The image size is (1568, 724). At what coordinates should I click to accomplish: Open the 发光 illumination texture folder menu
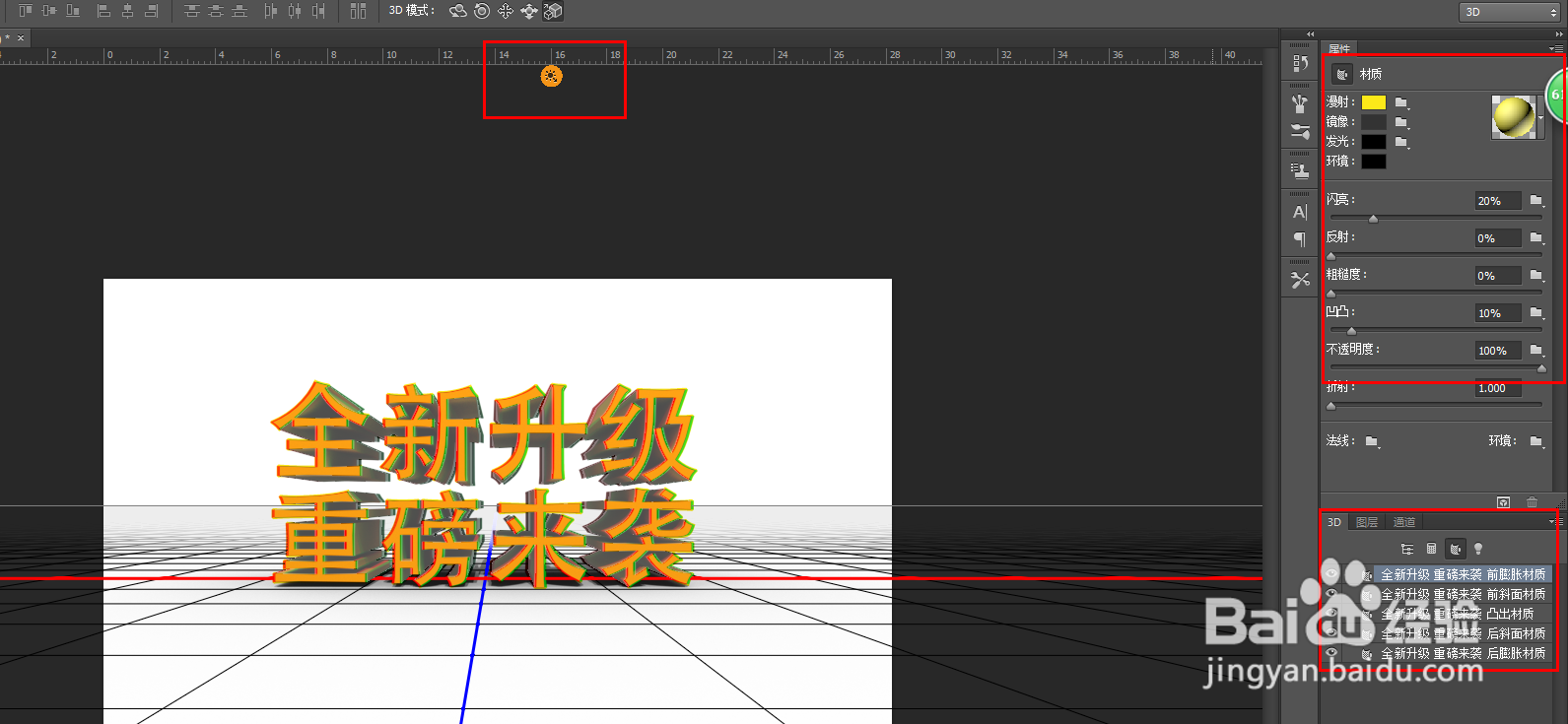tap(1401, 142)
